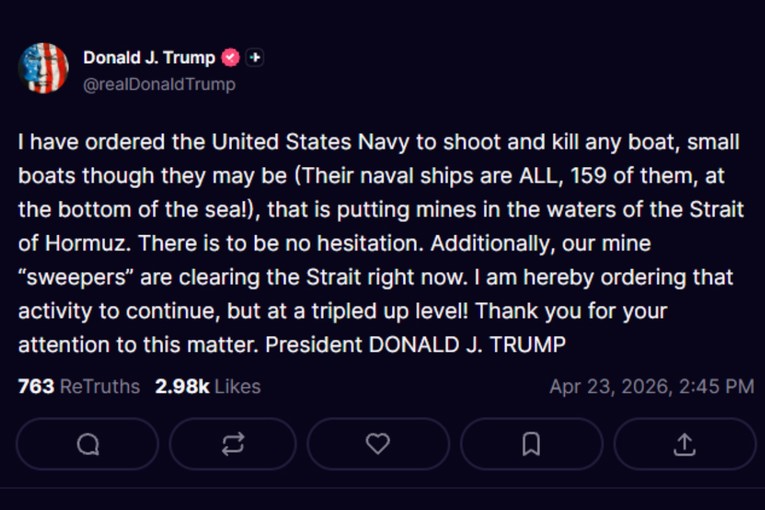Click the red verified checkmark badge
Image resolution: width=765 pixels, height=510 pixels.
(230, 58)
